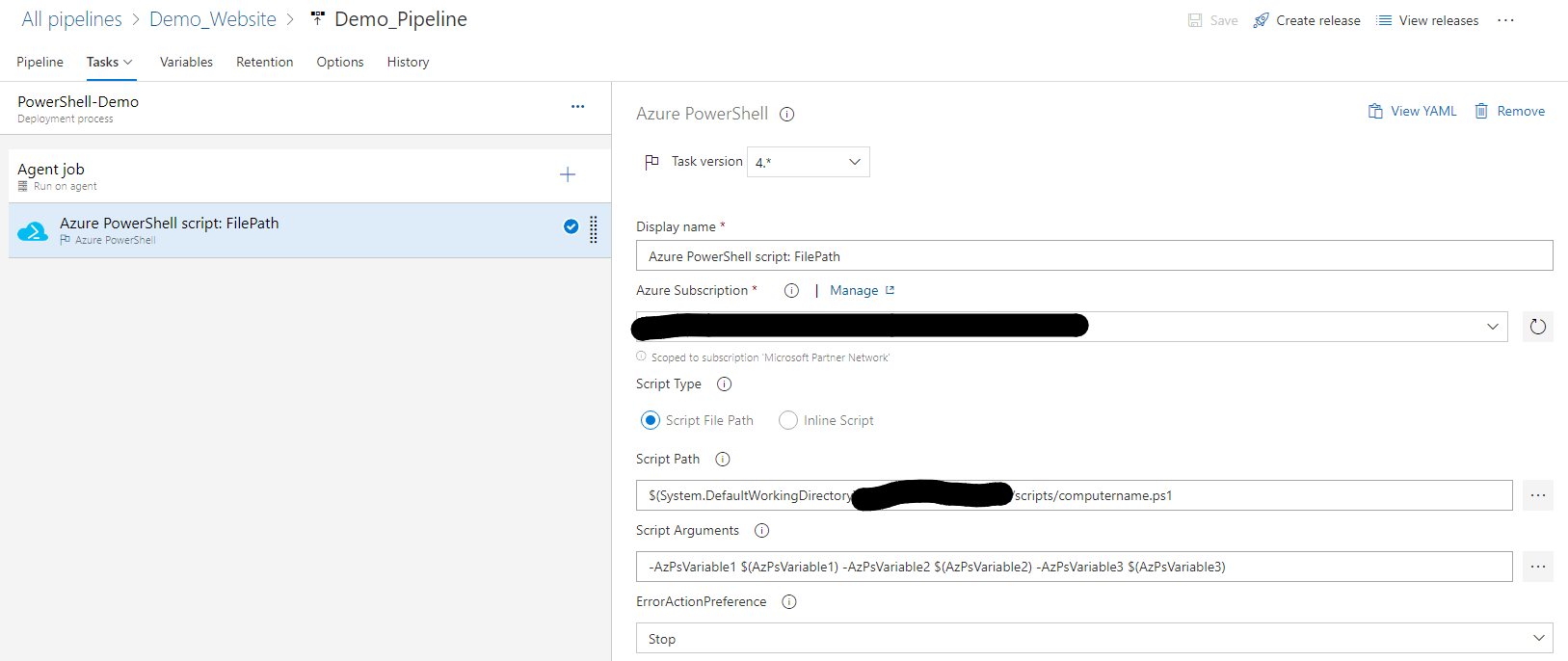Expand the ErrorActionPreference Stop dropdown

click(1094, 638)
